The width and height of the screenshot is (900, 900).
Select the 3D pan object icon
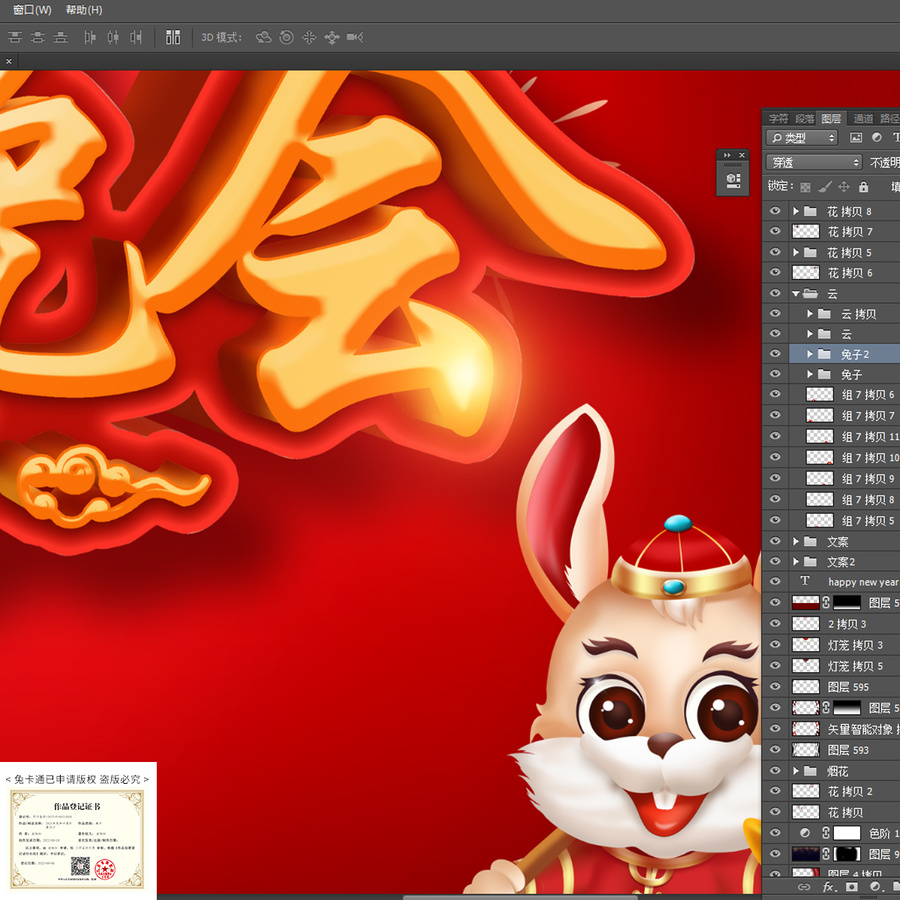309,37
